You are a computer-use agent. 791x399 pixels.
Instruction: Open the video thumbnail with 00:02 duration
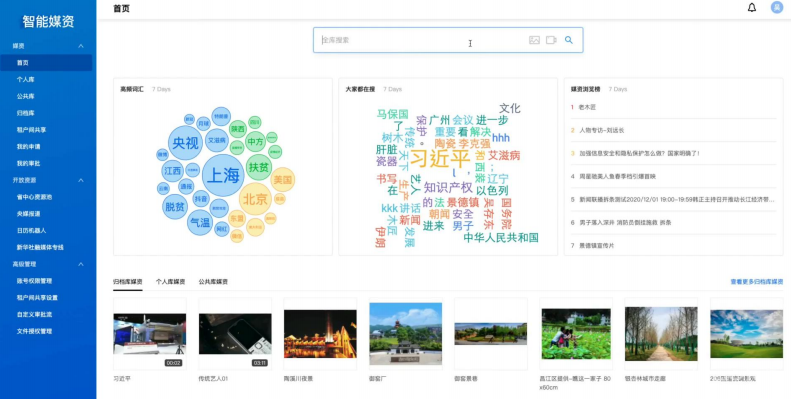click(149, 334)
